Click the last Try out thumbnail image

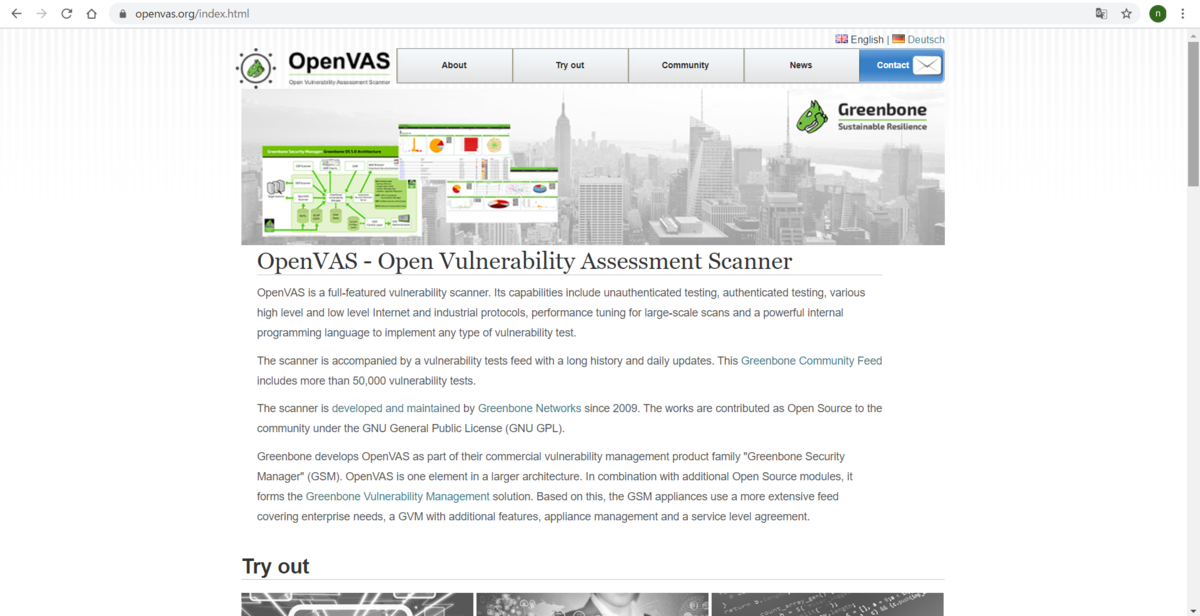(x=827, y=604)
